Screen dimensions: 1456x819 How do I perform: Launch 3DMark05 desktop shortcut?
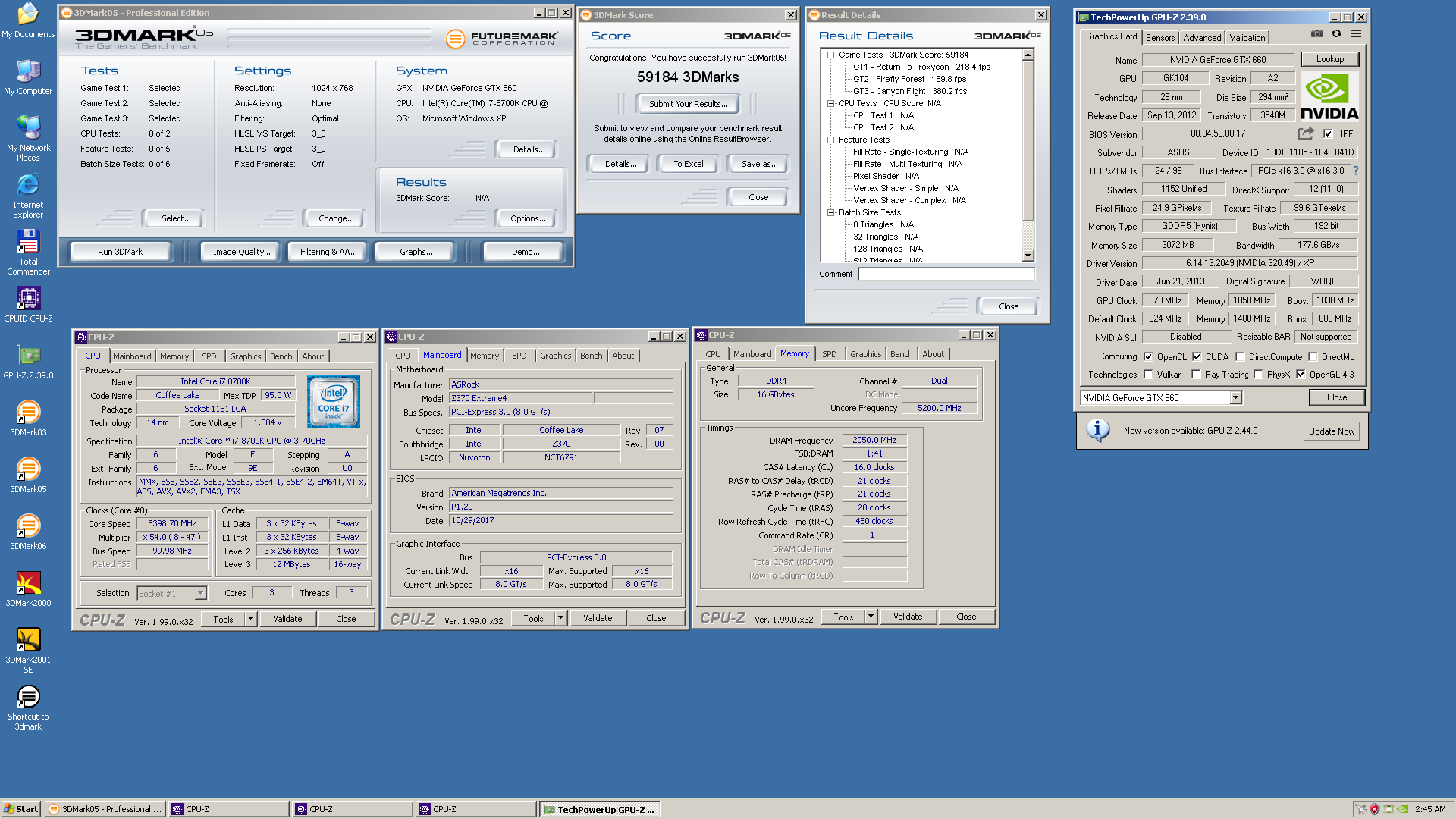point(28,475)
